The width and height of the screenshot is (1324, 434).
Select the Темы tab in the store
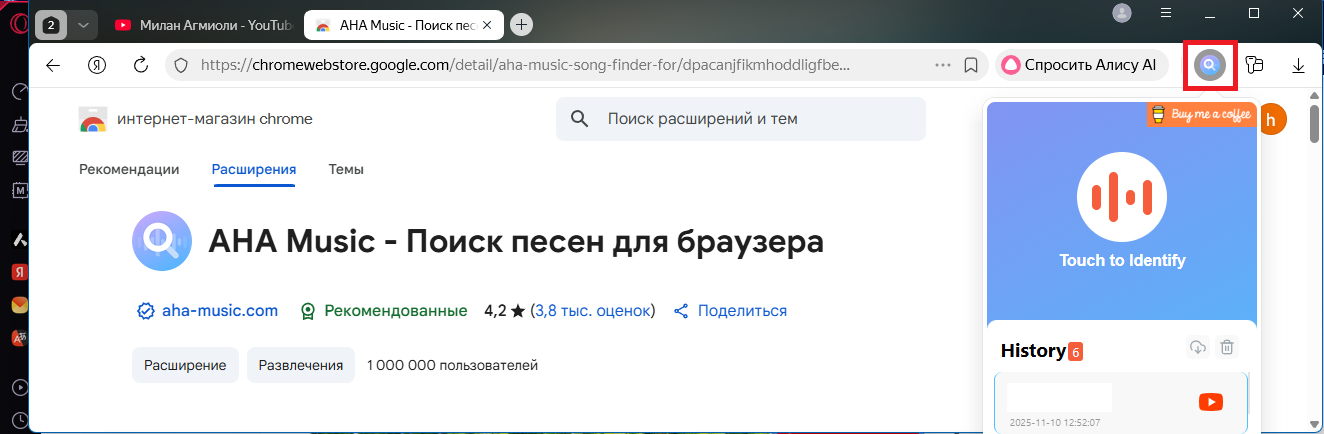click(346, 170)
